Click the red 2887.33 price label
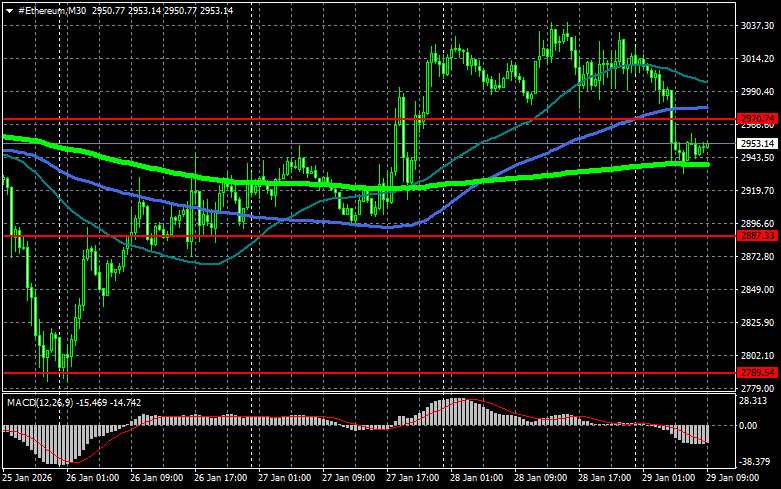Image resolution: width=781 pixels, height=489 pixels. pyautogui.click(x=757, y=236)
